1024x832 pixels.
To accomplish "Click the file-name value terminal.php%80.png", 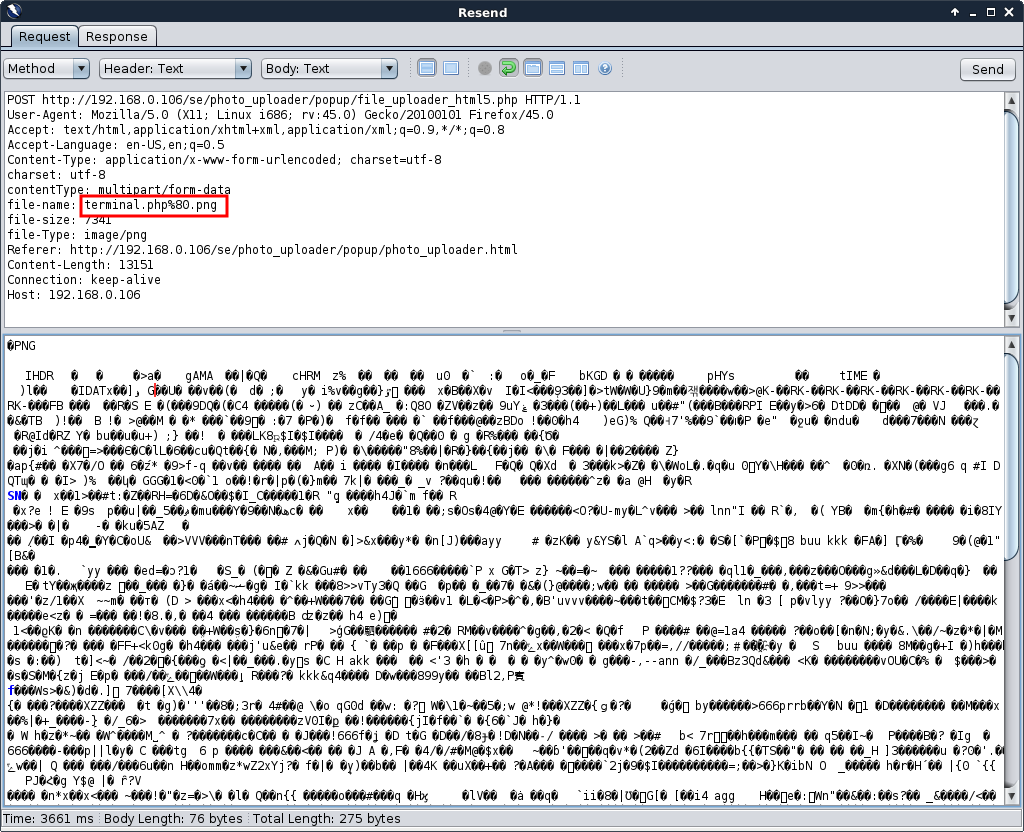I will 151,204.
